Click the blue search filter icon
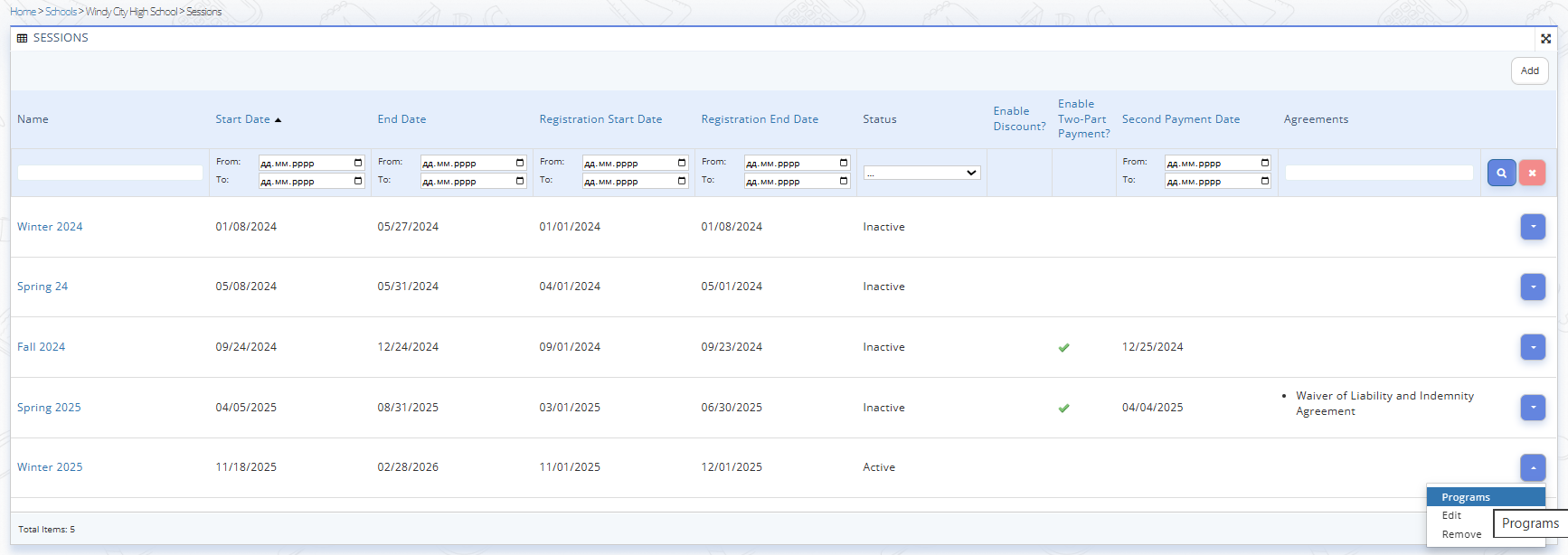The height and width of the screenshot is (555, 1568). point(1501,173)
